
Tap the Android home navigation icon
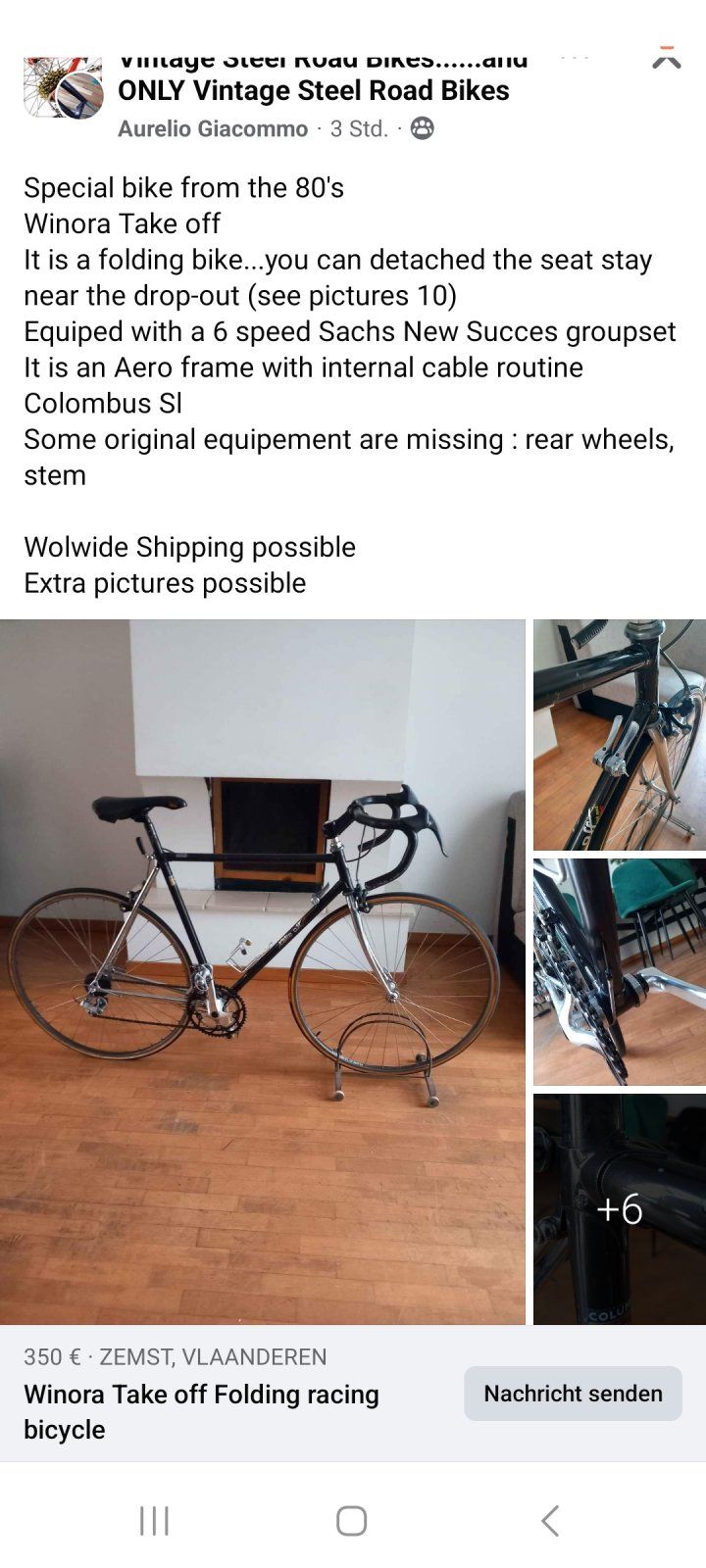pos(352,1520)
